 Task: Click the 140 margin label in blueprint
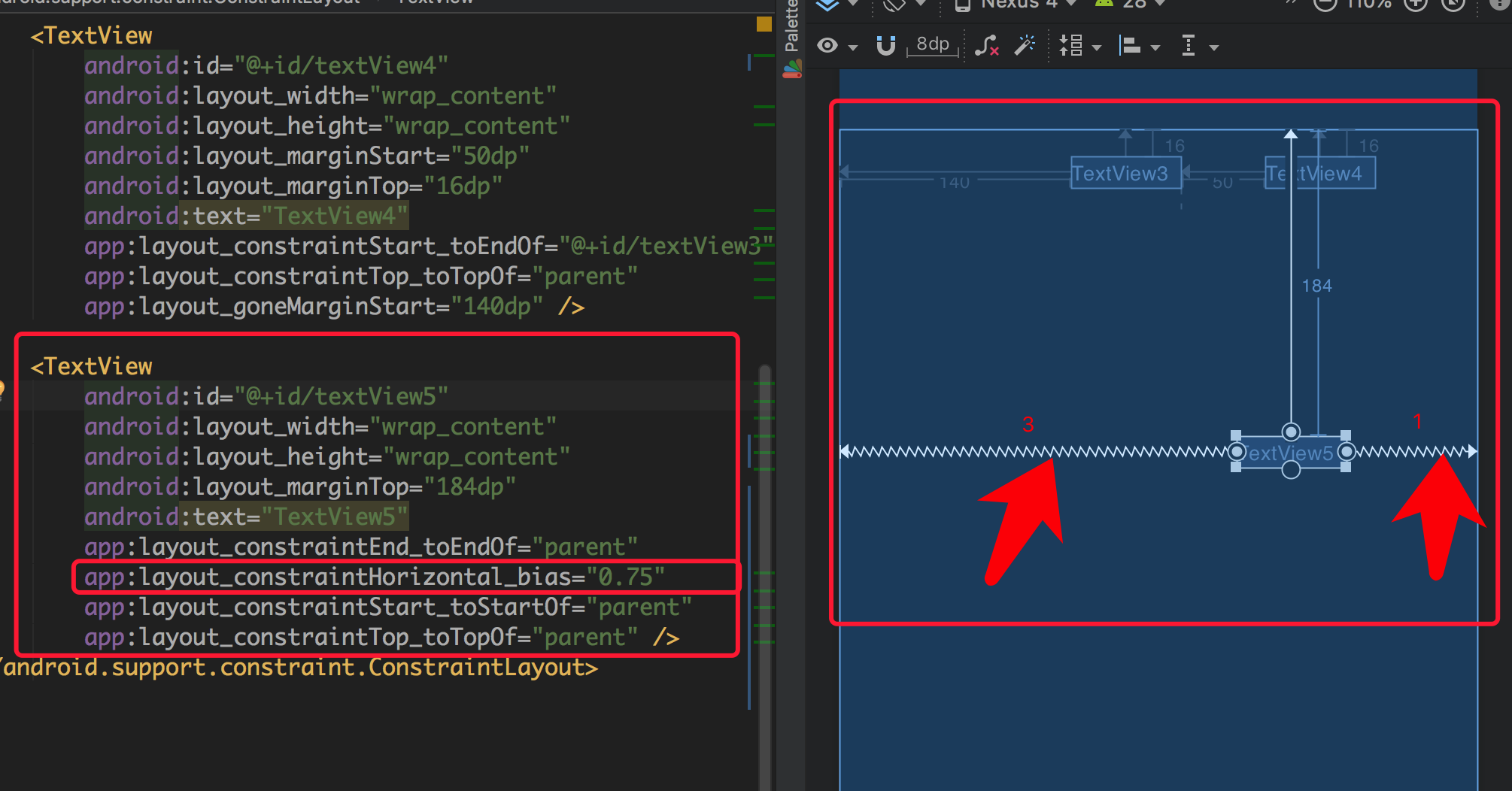click(x=955, y=183)
